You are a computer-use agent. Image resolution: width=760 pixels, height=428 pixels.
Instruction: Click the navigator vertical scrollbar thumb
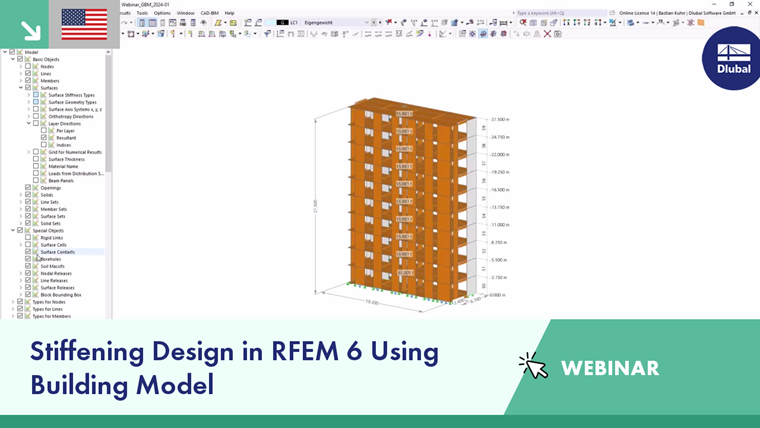coord(109,114)
